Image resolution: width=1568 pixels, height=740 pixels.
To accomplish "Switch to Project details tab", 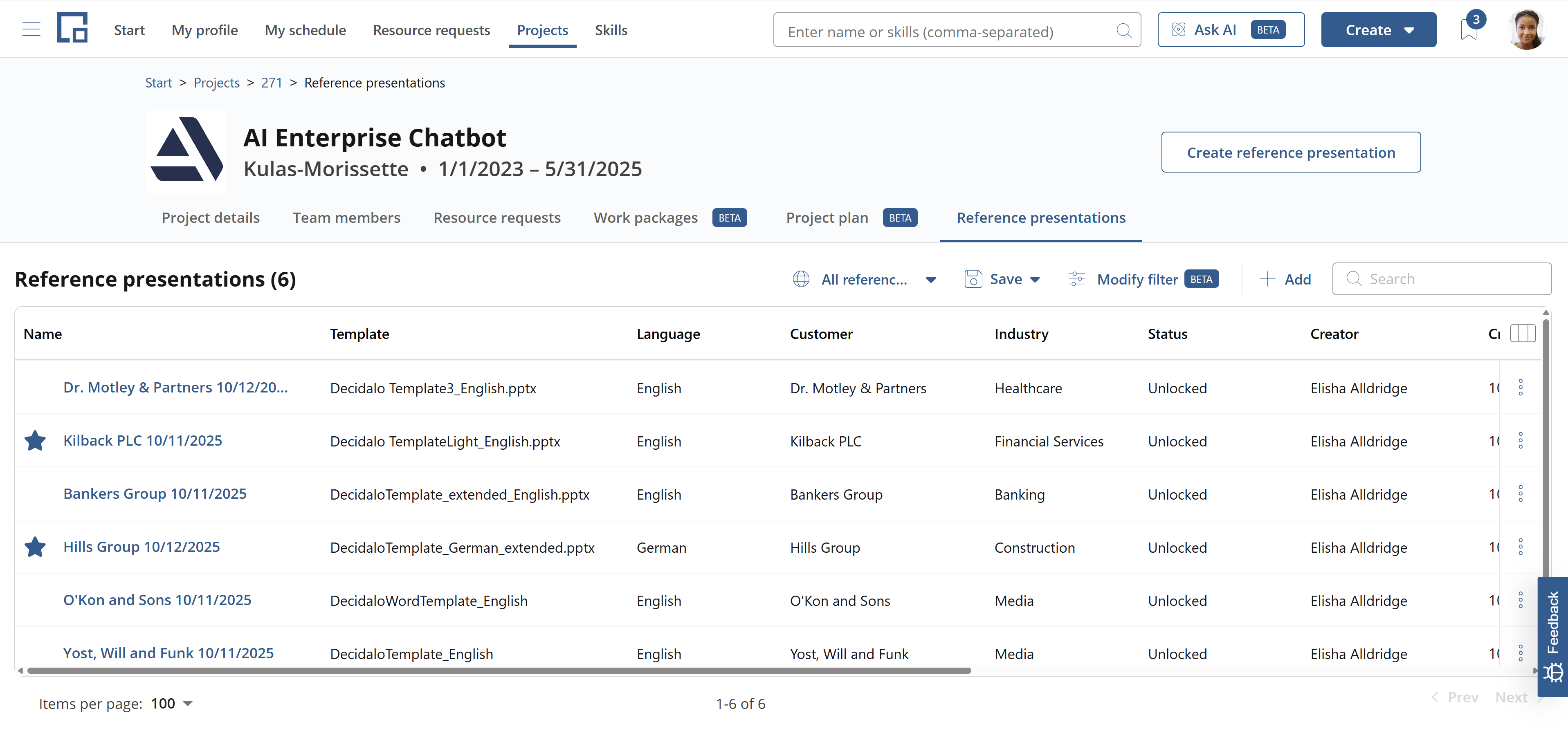I will pos(211,217).
